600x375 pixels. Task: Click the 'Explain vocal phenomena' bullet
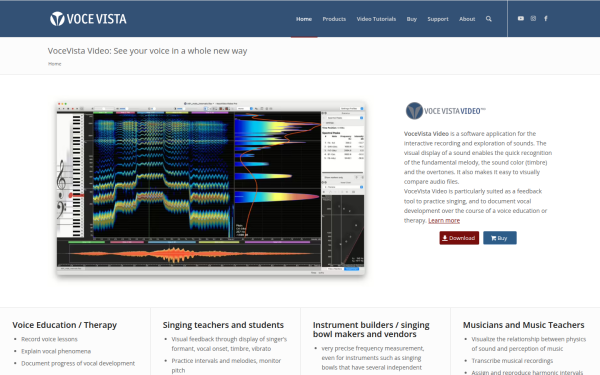pyautogui.click(x=56, y=351)
